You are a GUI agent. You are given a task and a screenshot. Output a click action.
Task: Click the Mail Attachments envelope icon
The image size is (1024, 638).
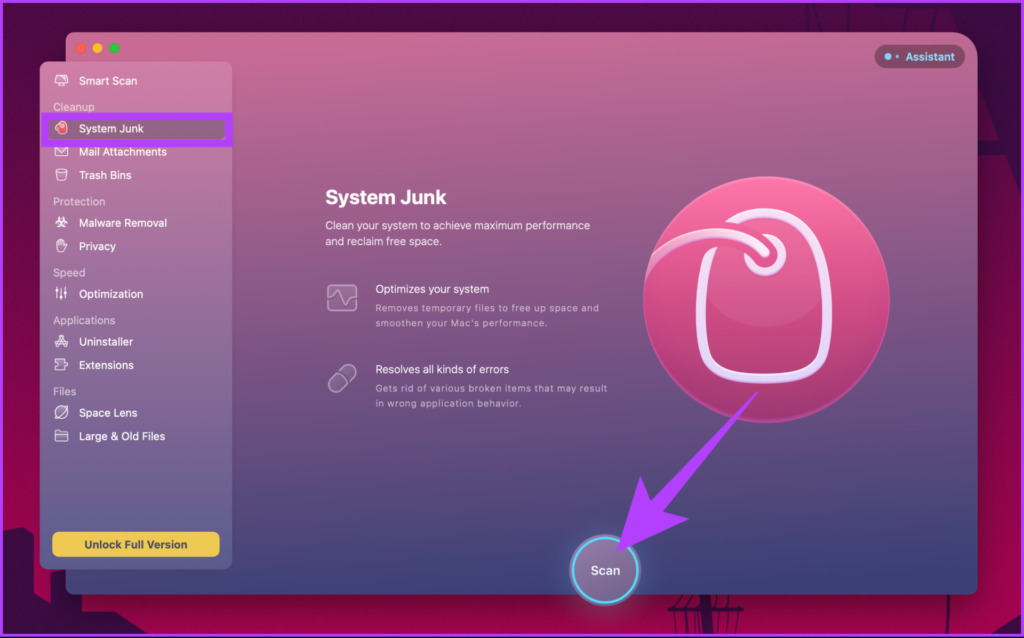pyautogui.click(x=61, y=152)
